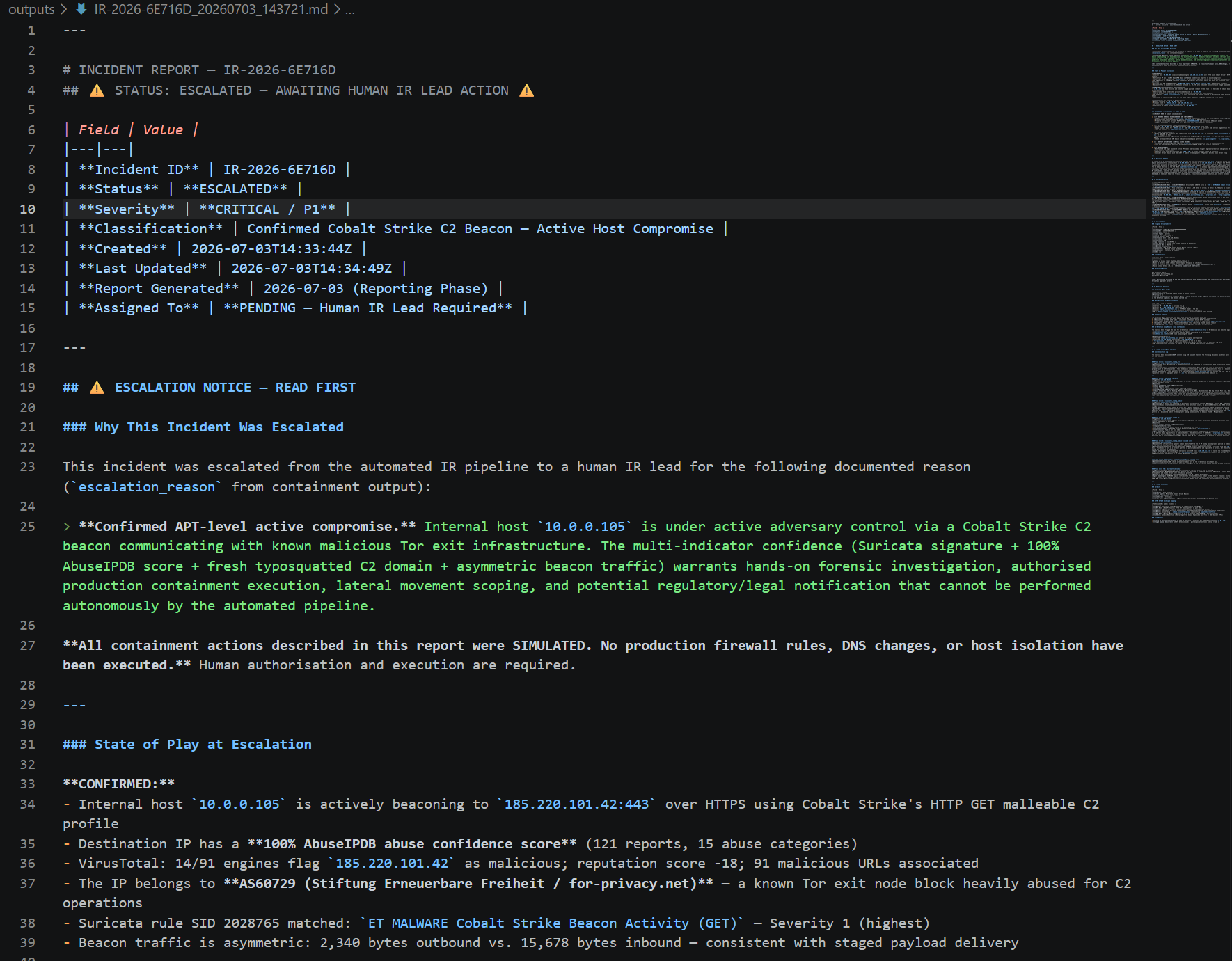Click the '**Incident ID**' table cell

tap(139, 170)
